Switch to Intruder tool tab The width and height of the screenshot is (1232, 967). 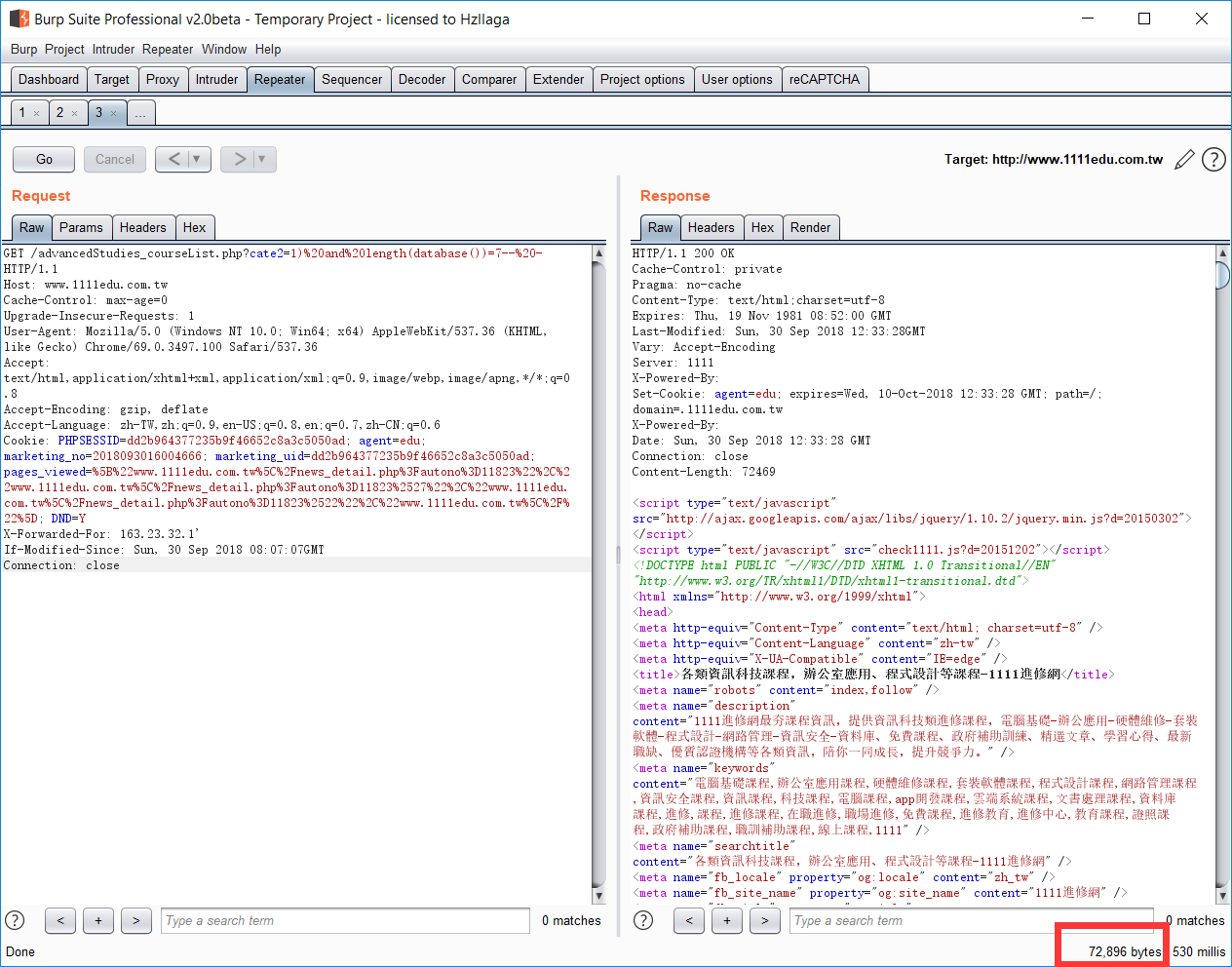(x=216, y=79)
